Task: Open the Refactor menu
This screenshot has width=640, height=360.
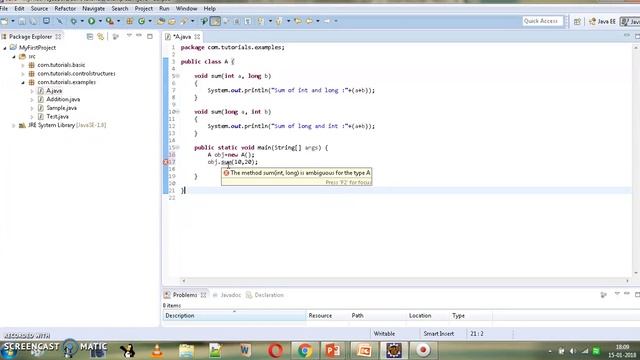Action: (x=65, y=8)
